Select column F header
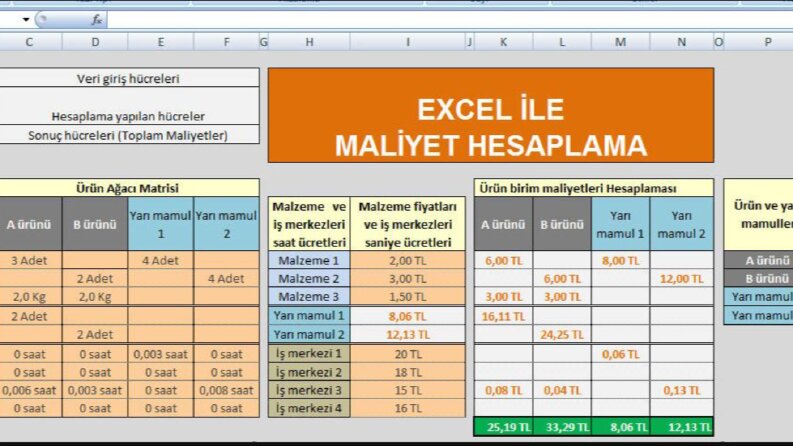Viewport: 793px width, 446px height. pos(227,42)
